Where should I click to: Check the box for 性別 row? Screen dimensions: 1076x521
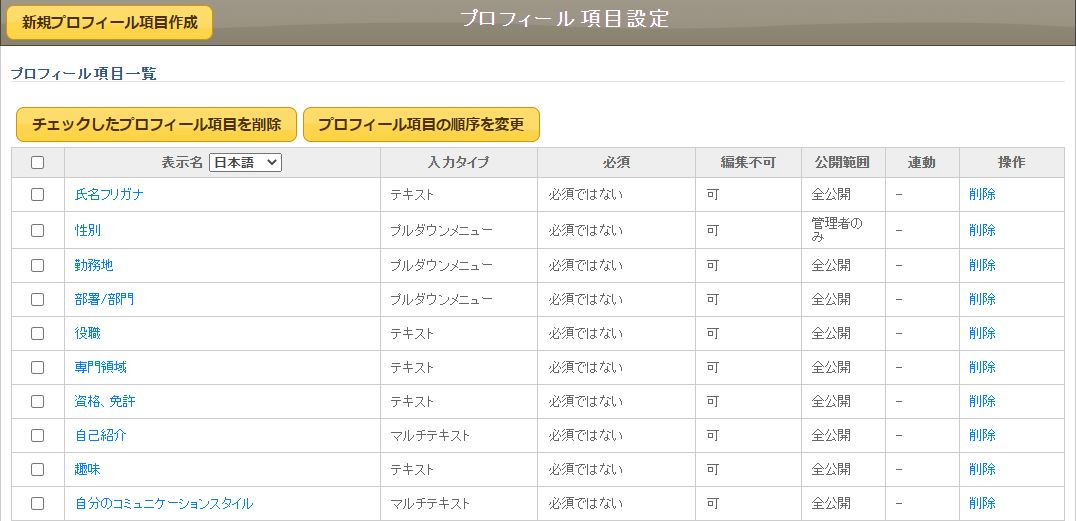point(38,231)
